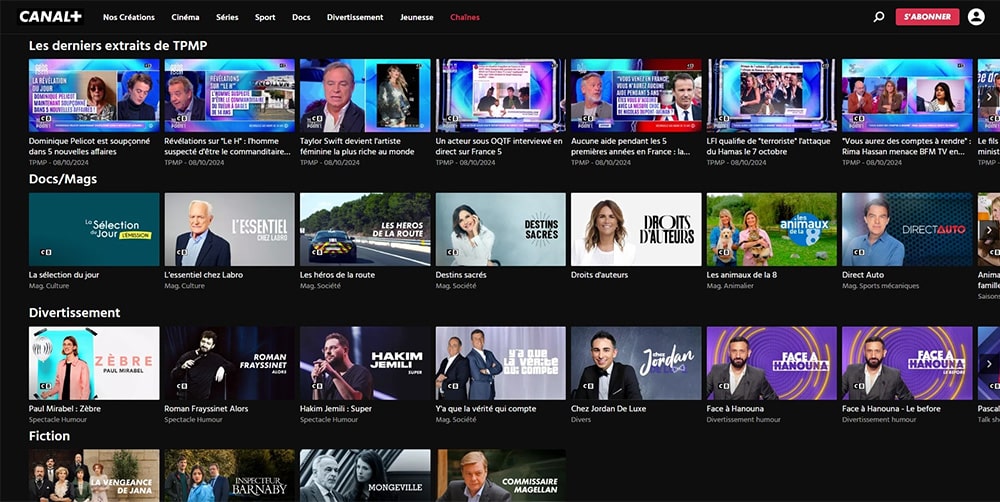Open the Face à Hanouna Le Before thumbnail
Screen dimensions: 1000x502
pyautogui.click(x=908, y=364)
